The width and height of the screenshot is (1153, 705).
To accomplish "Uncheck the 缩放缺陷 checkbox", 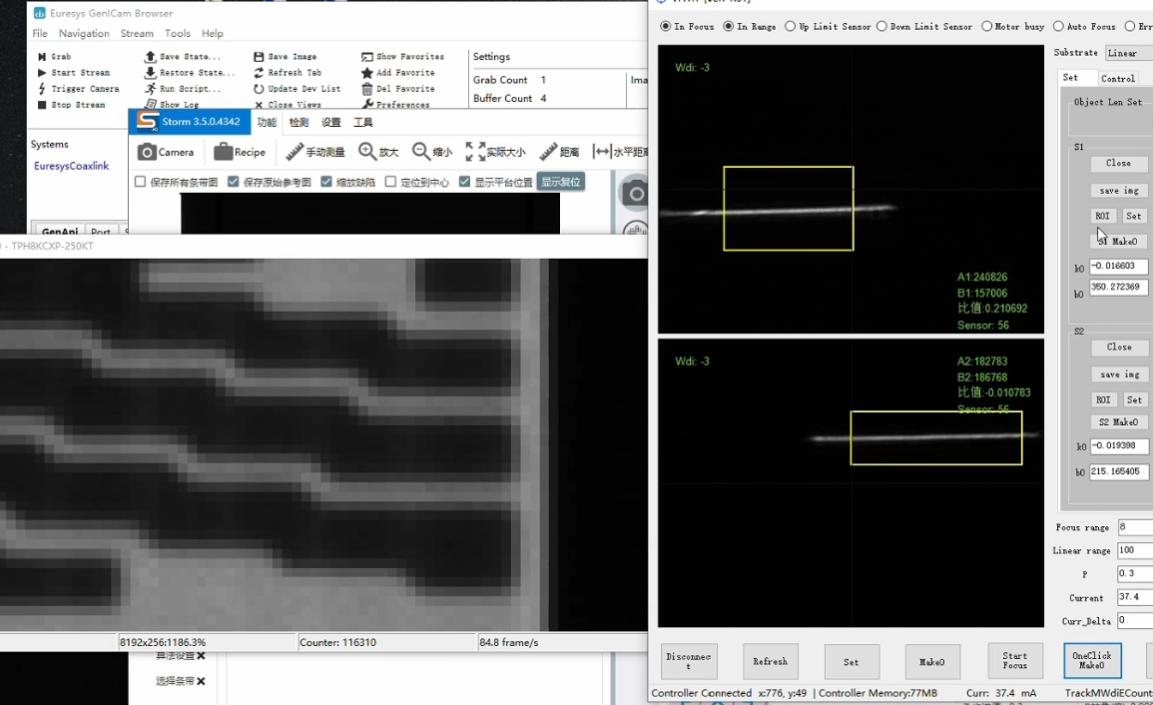I will pyautogui.click(x=326, y=182).
